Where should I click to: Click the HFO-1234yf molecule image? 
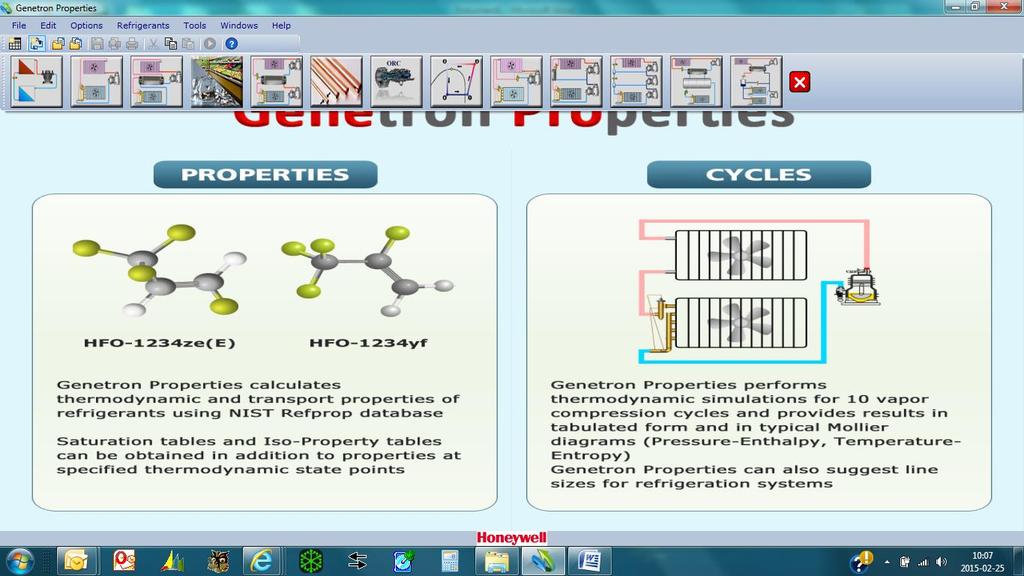tap(368, 270)
